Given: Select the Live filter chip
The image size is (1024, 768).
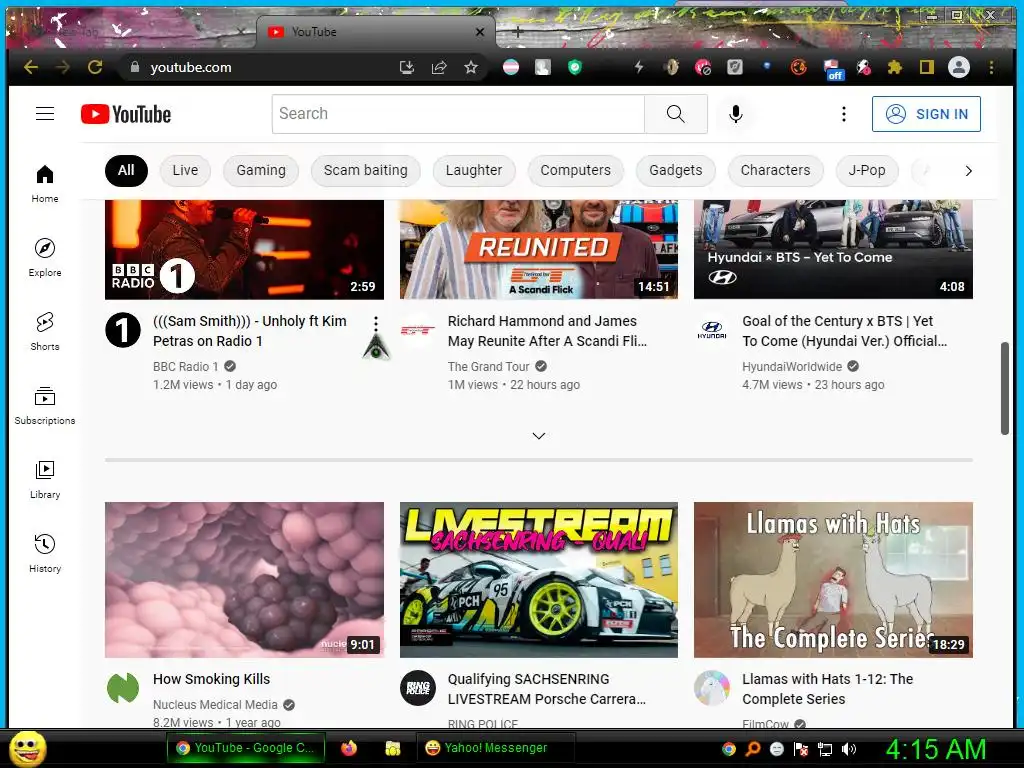Looking at the screenshot, I should 185,170.
